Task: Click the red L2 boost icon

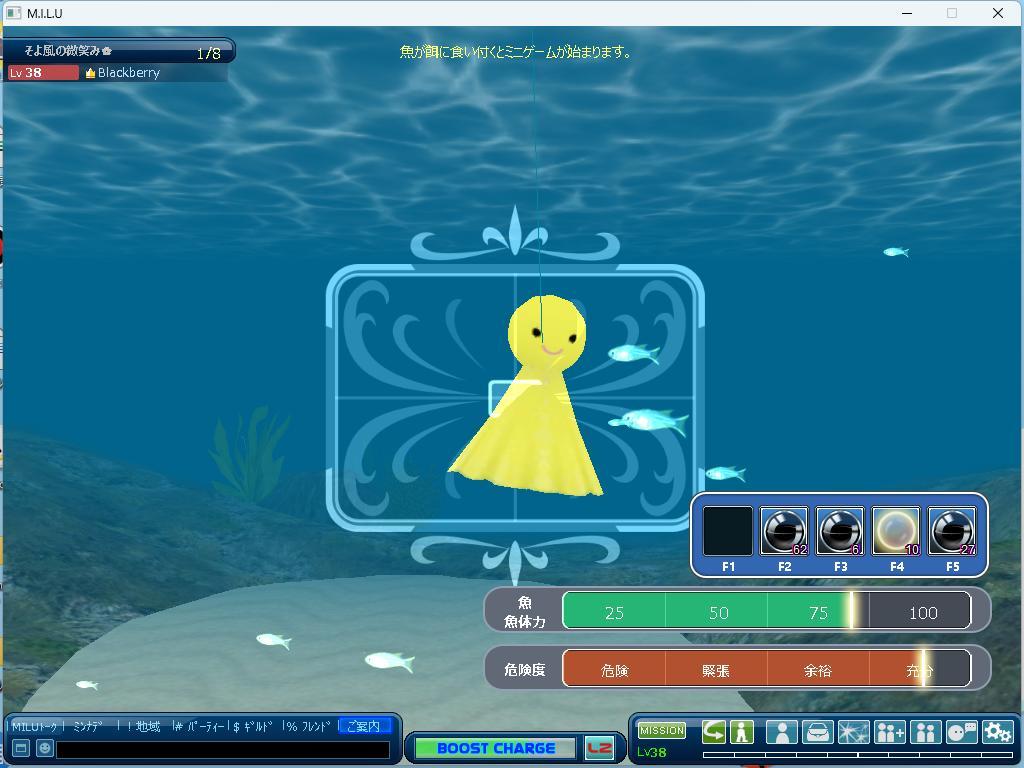Action: click(599, 748)
